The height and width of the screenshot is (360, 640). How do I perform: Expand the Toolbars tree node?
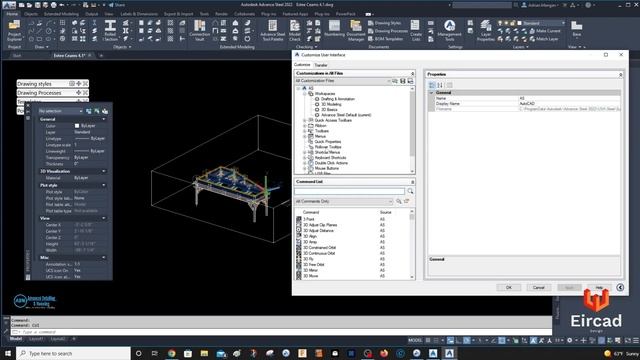pos(305,131)
